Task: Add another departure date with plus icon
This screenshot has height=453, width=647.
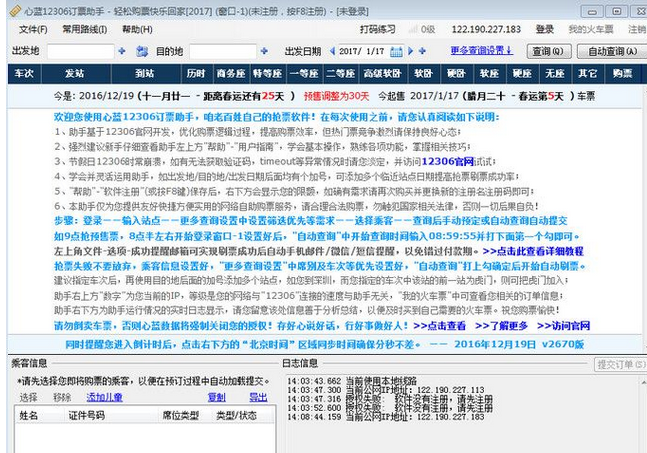Action: tap(422, 51)
